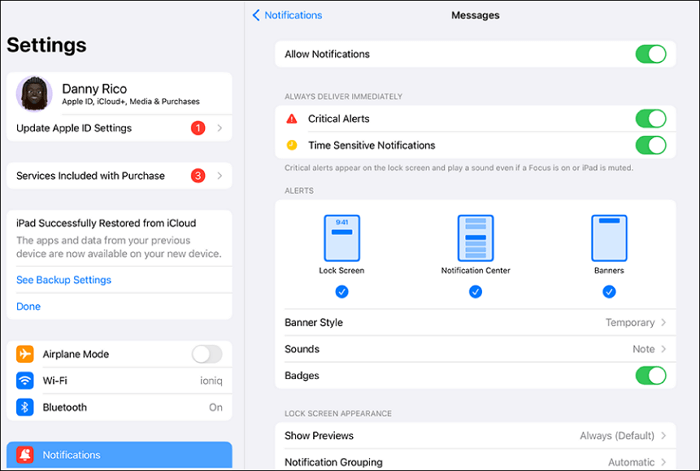
Task: Tap the back chevron next to Notifications
Action: tap(256, 15)
